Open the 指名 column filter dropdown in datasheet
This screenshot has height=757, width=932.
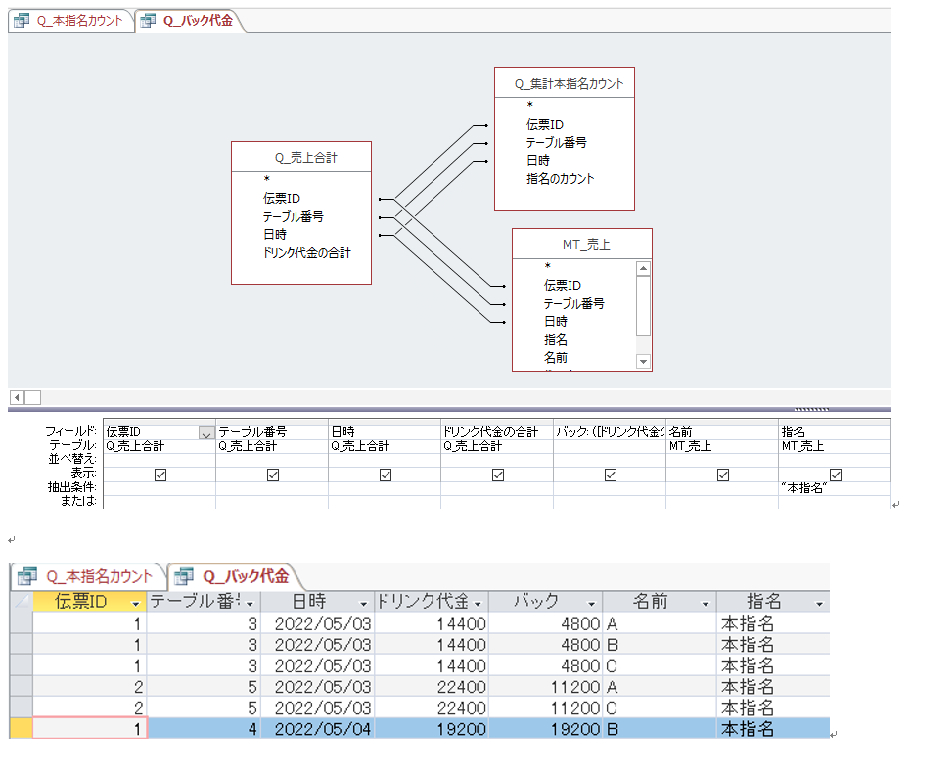[819, 604]
